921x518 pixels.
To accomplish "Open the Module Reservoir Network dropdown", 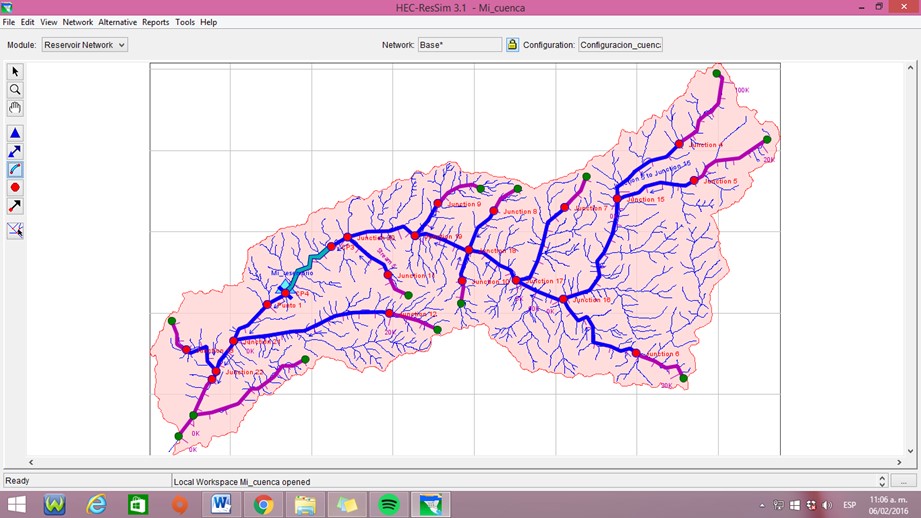I will tap(85, 45).
